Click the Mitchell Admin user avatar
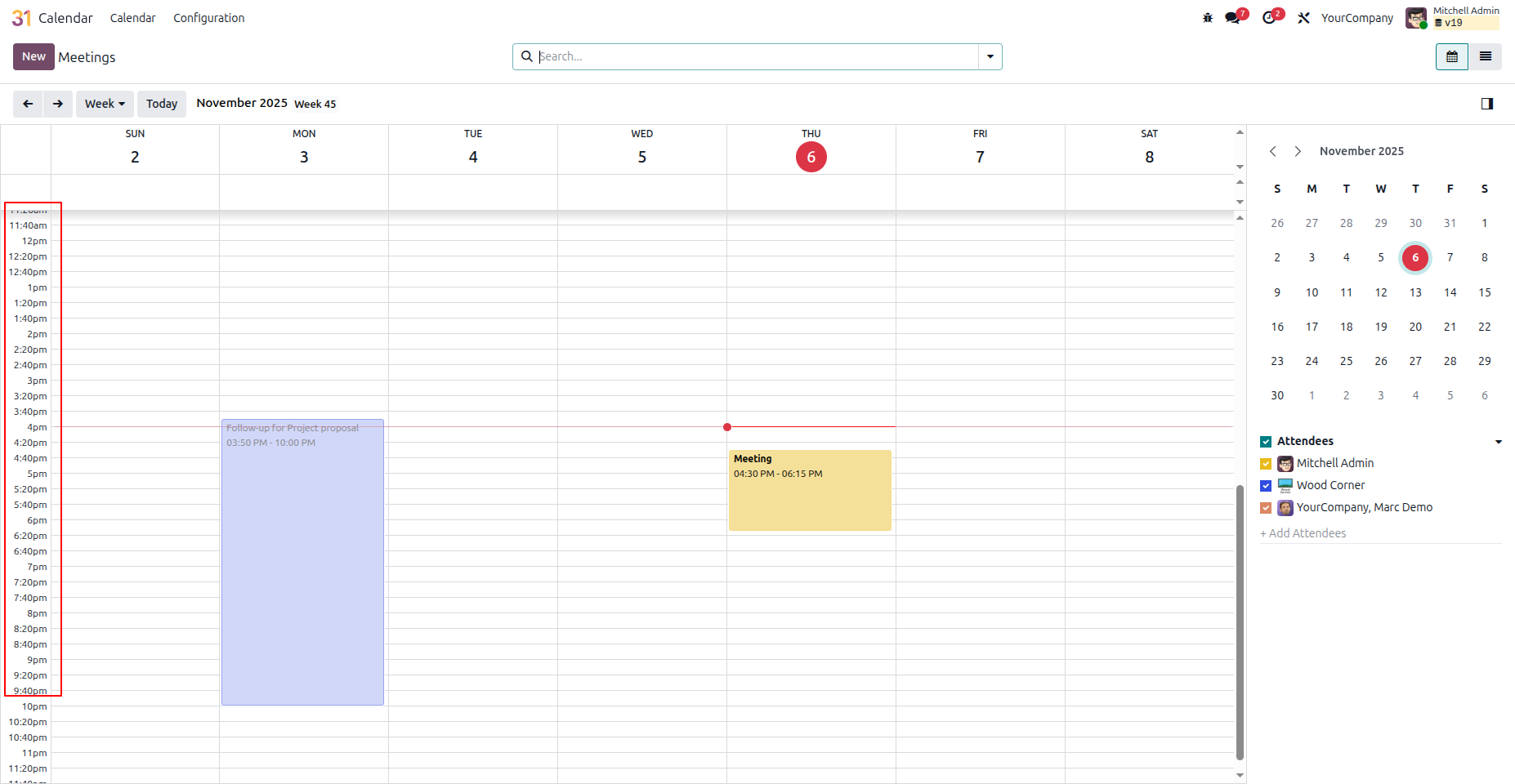The width and height of the screenshot is (1515, 784). (x=1416, y=18)
